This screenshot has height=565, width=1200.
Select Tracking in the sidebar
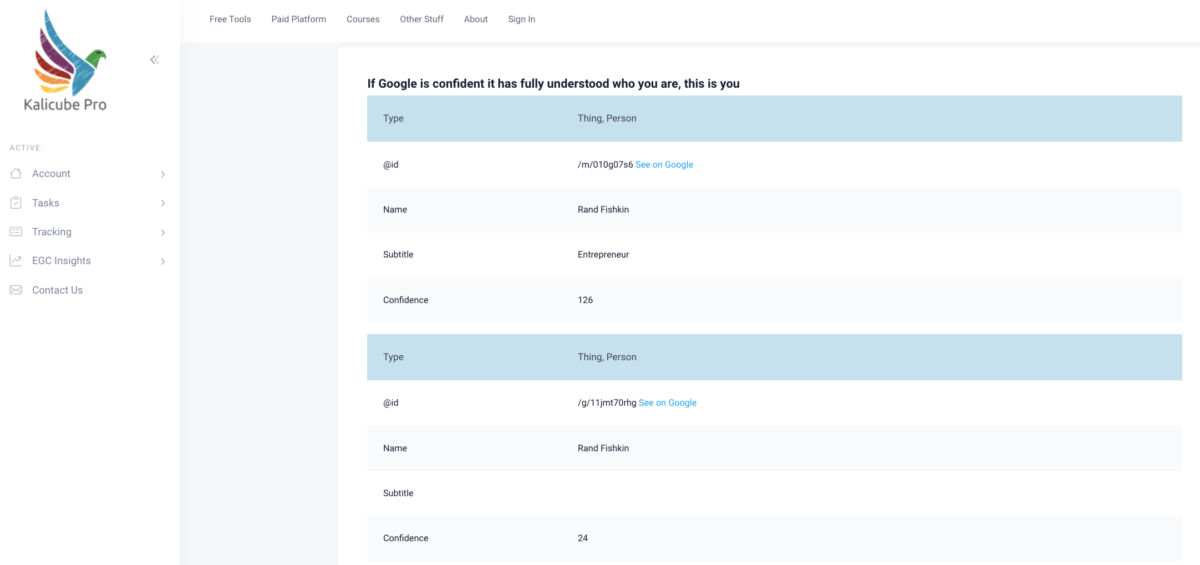52,232
